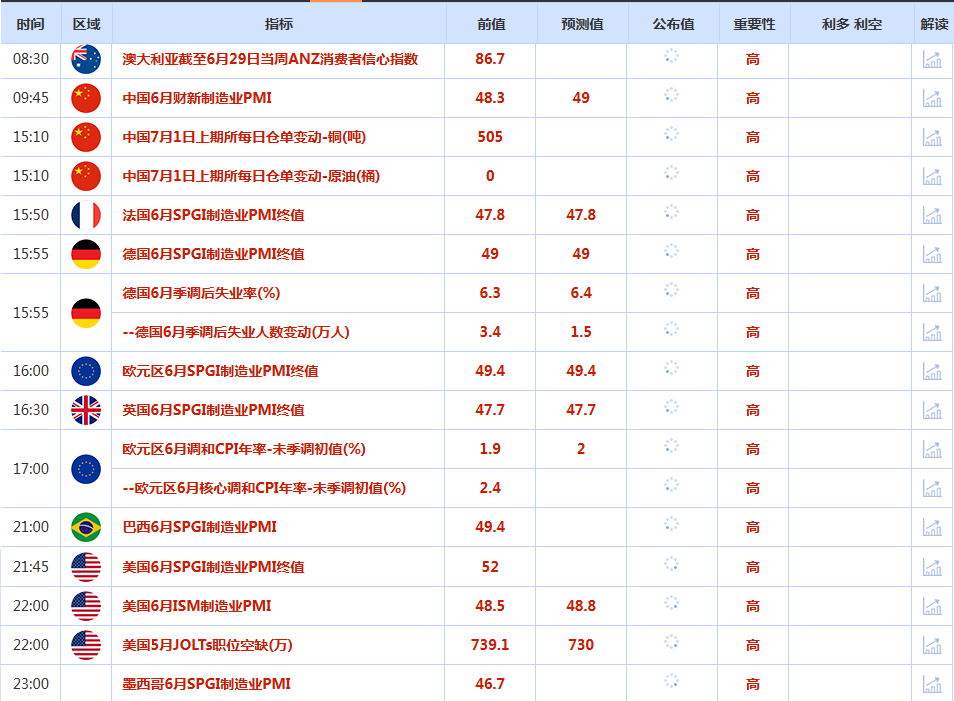Open chart icon for 中国6月财新制造业PMI row

(932, 98)
